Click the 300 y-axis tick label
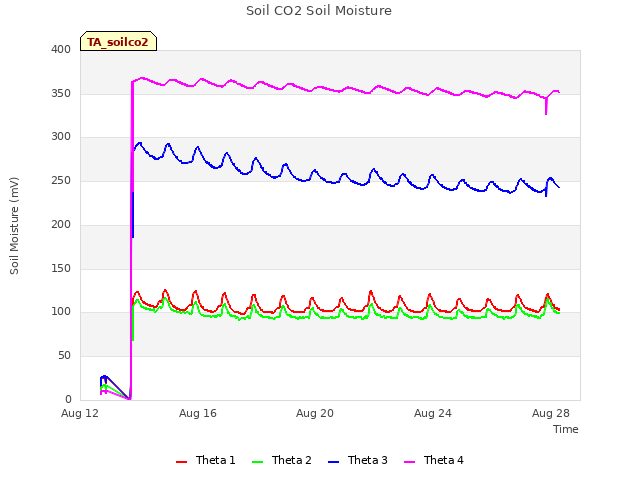 click(61, 137)
